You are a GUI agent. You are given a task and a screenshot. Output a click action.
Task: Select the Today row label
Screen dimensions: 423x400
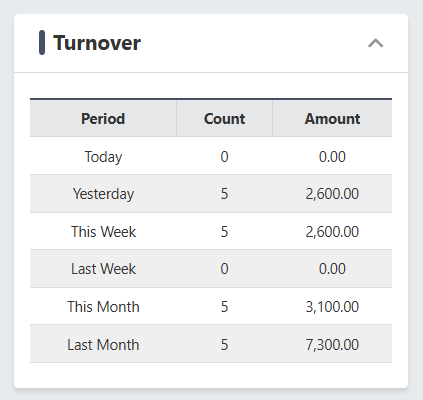pos(103,157)
